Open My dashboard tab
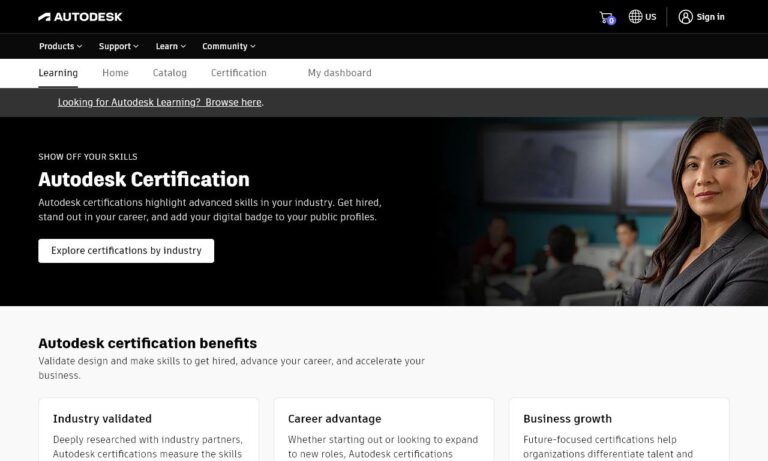The height and width of the screenshot is (461, 768). pos(339,73)
